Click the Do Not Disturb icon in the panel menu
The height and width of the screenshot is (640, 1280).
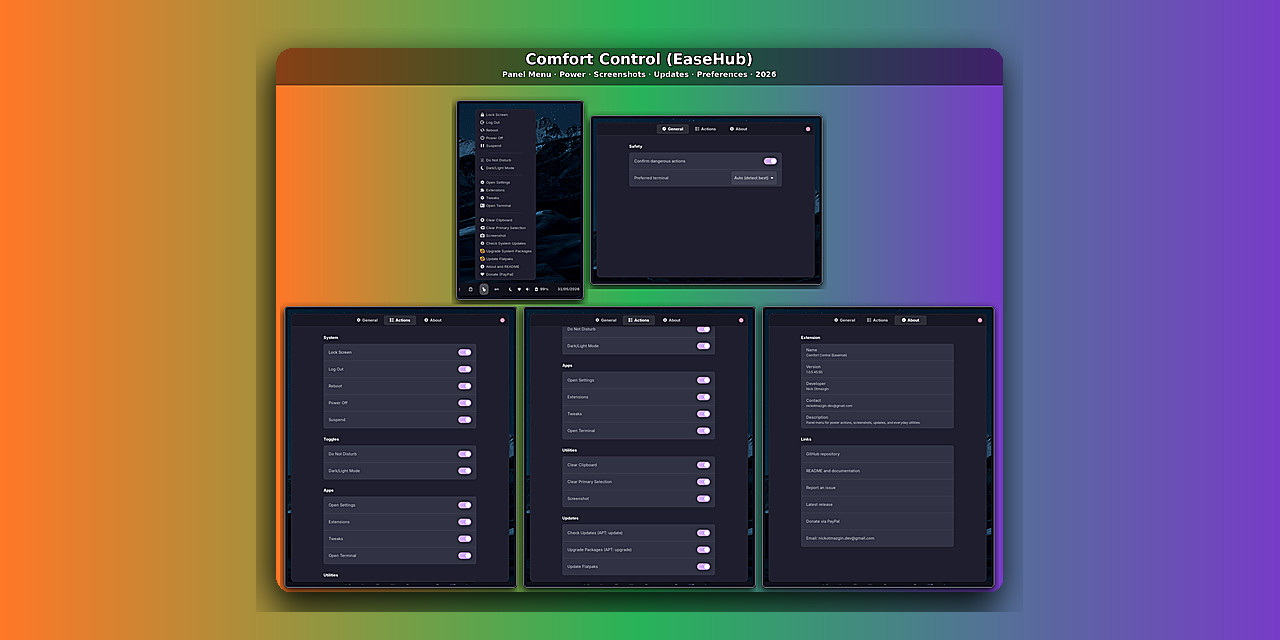[481, 160]
